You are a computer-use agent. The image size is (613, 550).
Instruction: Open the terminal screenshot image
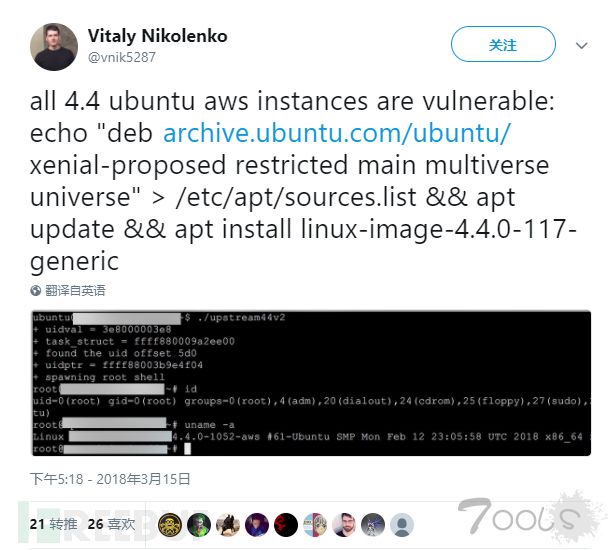[311, 383]
